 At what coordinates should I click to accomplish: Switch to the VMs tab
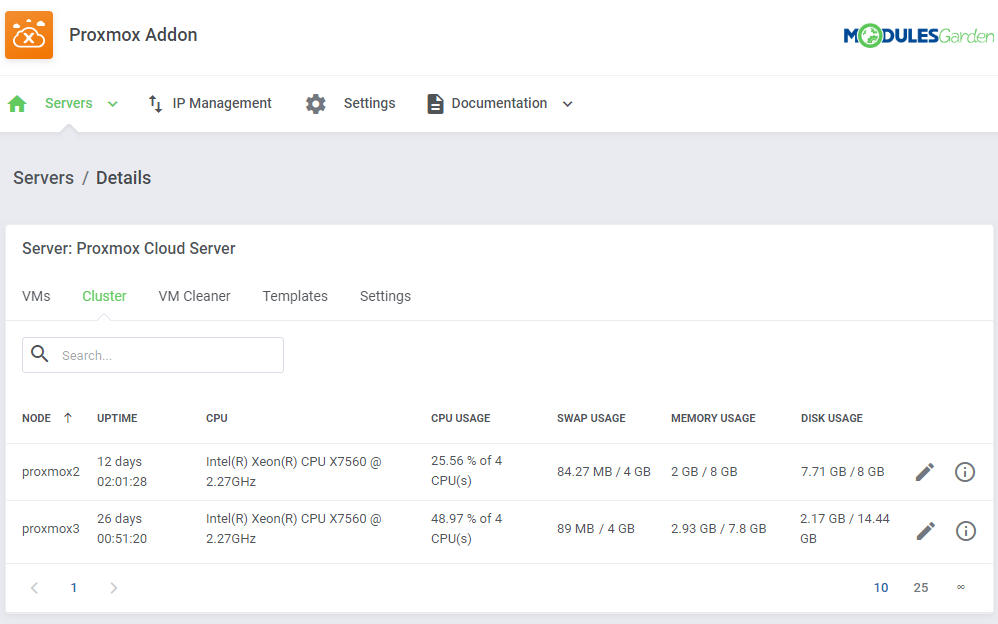(36, 296)
